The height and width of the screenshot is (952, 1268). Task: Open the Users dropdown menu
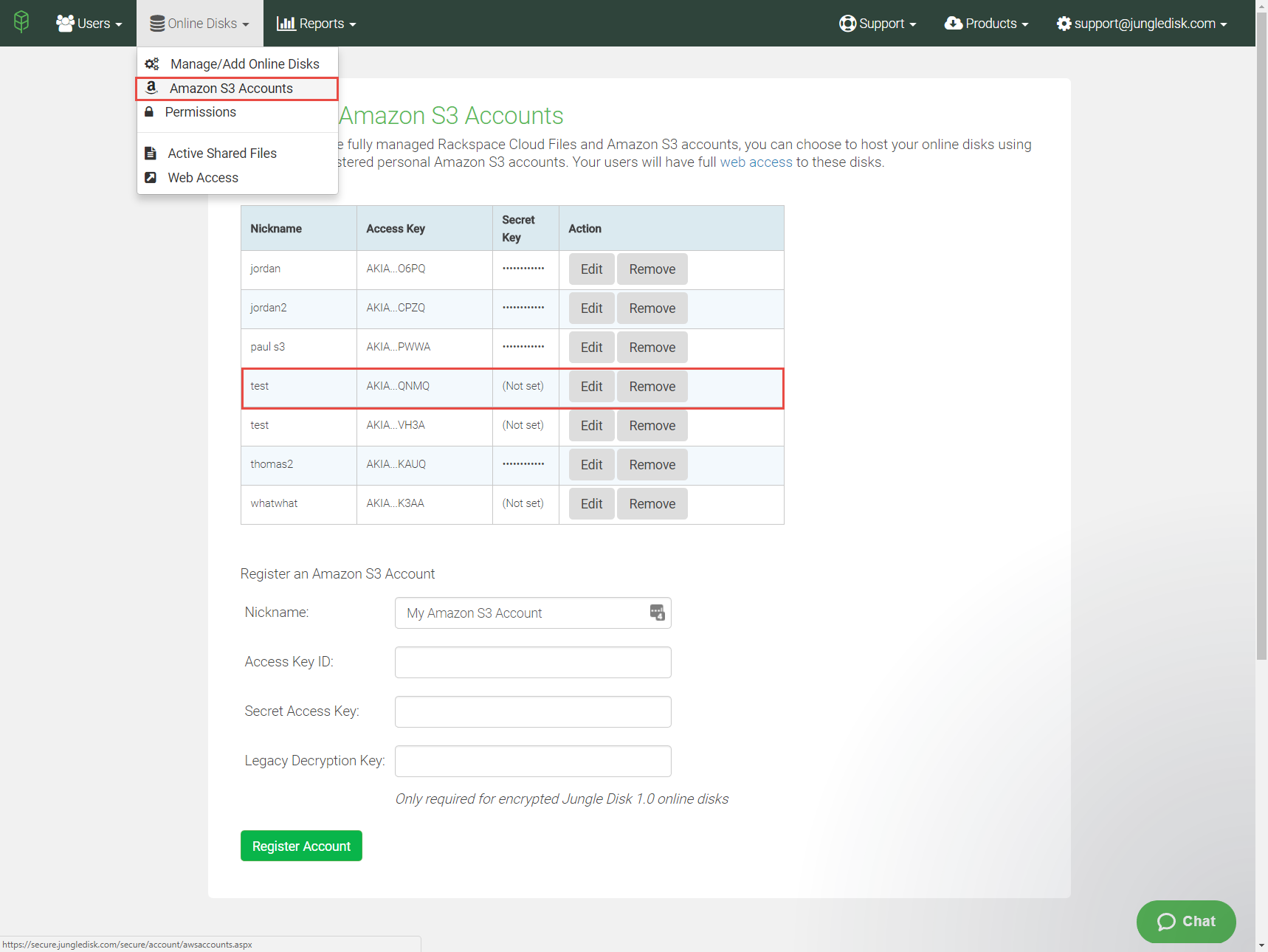89,24
